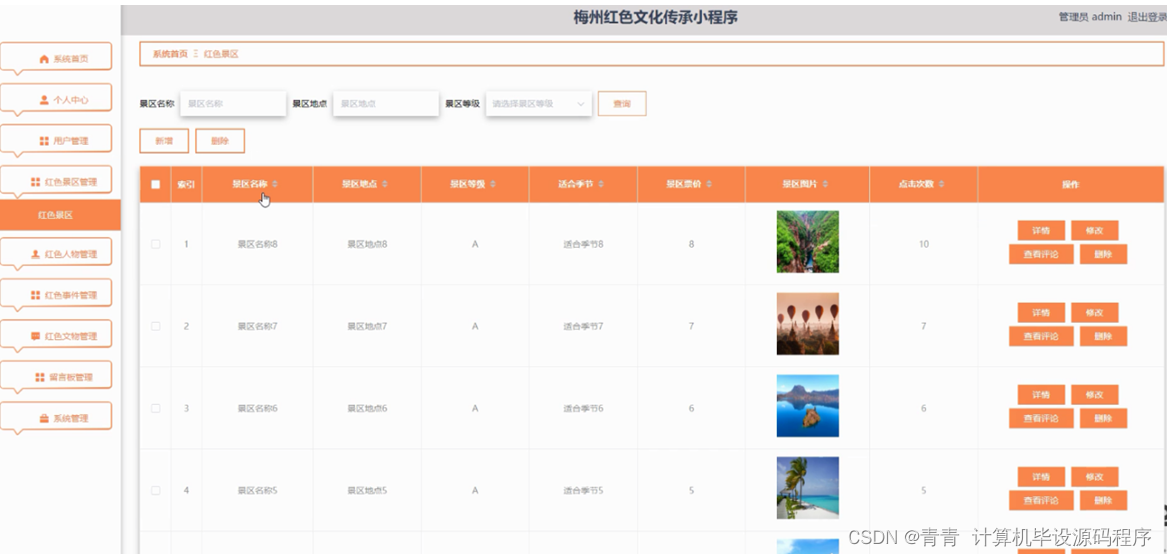Image resolution: width=1167 pixels, height=556 pixels.
Task: Focus the 景区名称 search input
Action: pos(233,104)
